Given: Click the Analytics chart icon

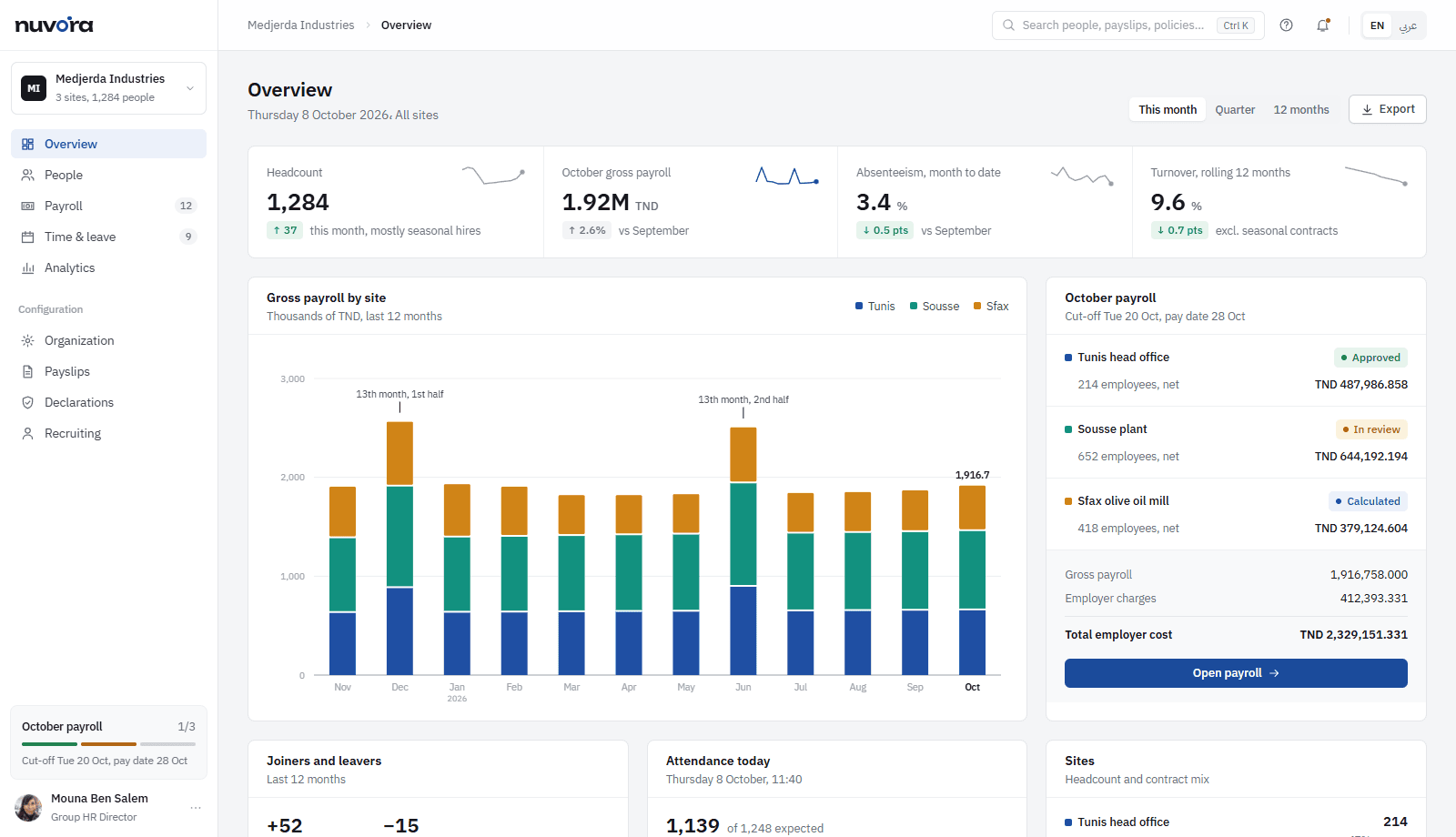Looking at the screenshot, I should point(28,267).
